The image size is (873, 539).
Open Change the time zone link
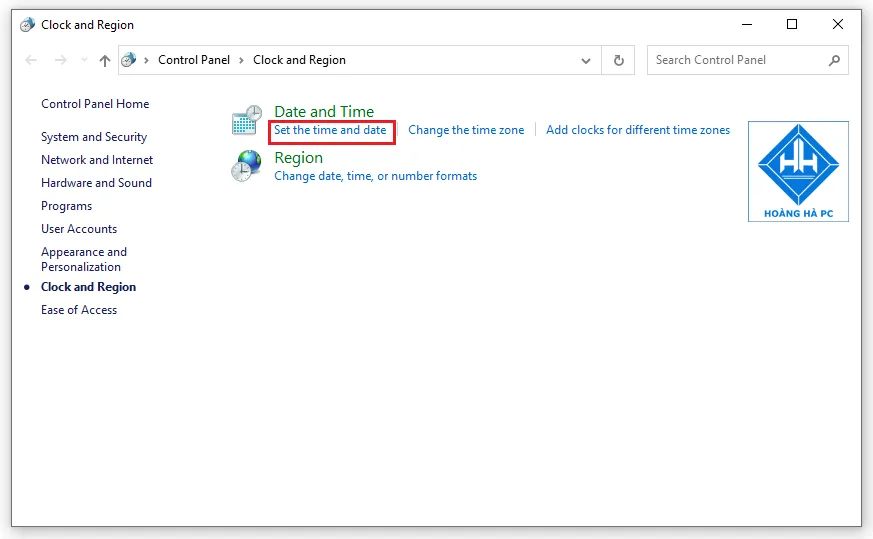[x=466, y=130]
